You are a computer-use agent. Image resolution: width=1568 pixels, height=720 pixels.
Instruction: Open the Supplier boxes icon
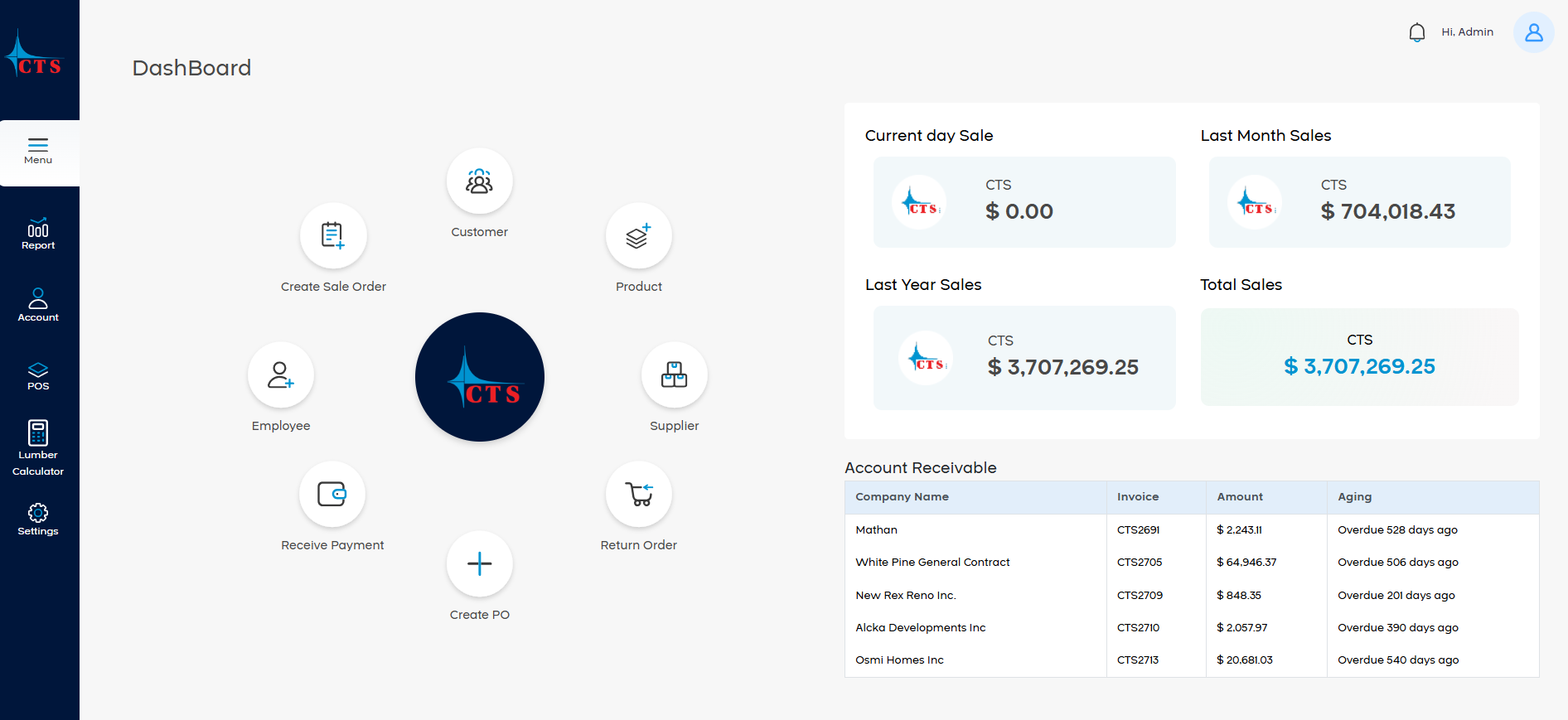coord(674,375)
